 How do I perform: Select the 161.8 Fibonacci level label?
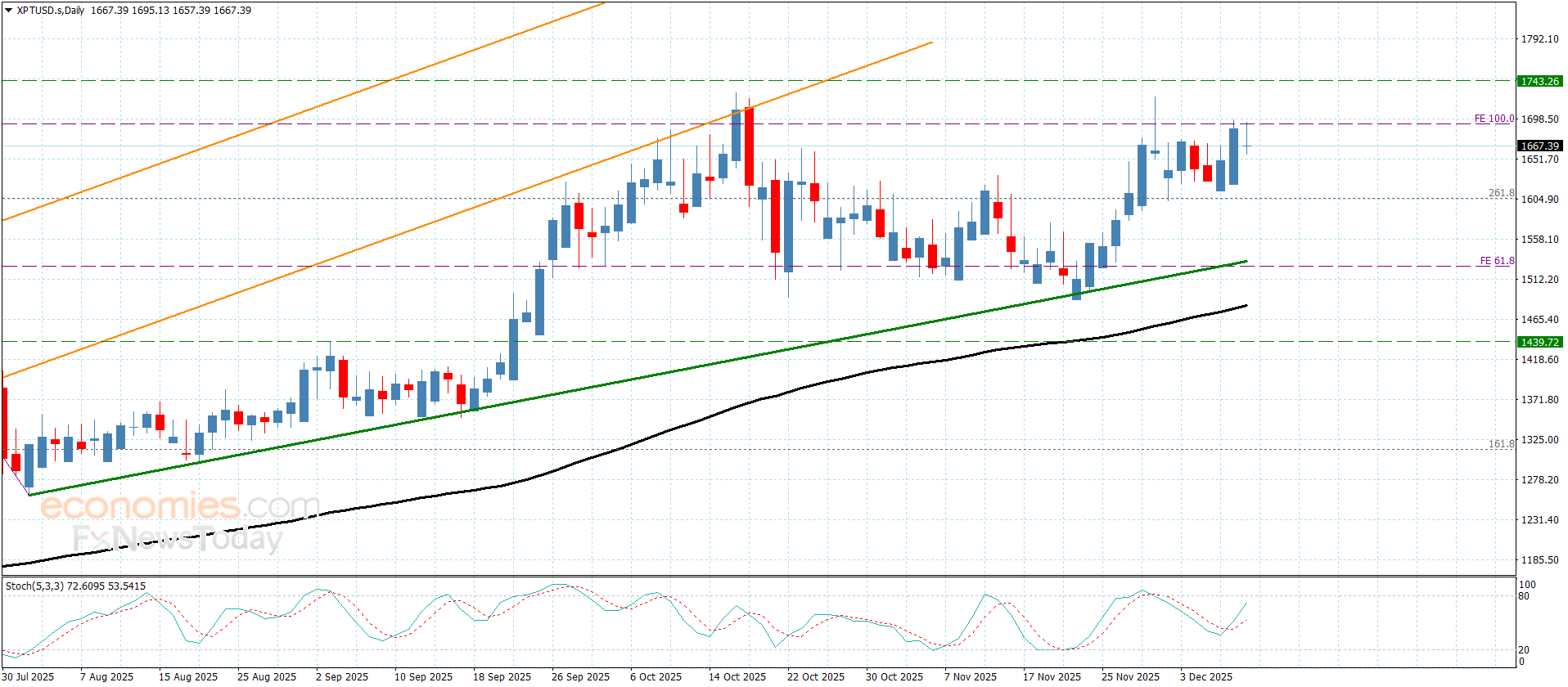coord(1501,444)
